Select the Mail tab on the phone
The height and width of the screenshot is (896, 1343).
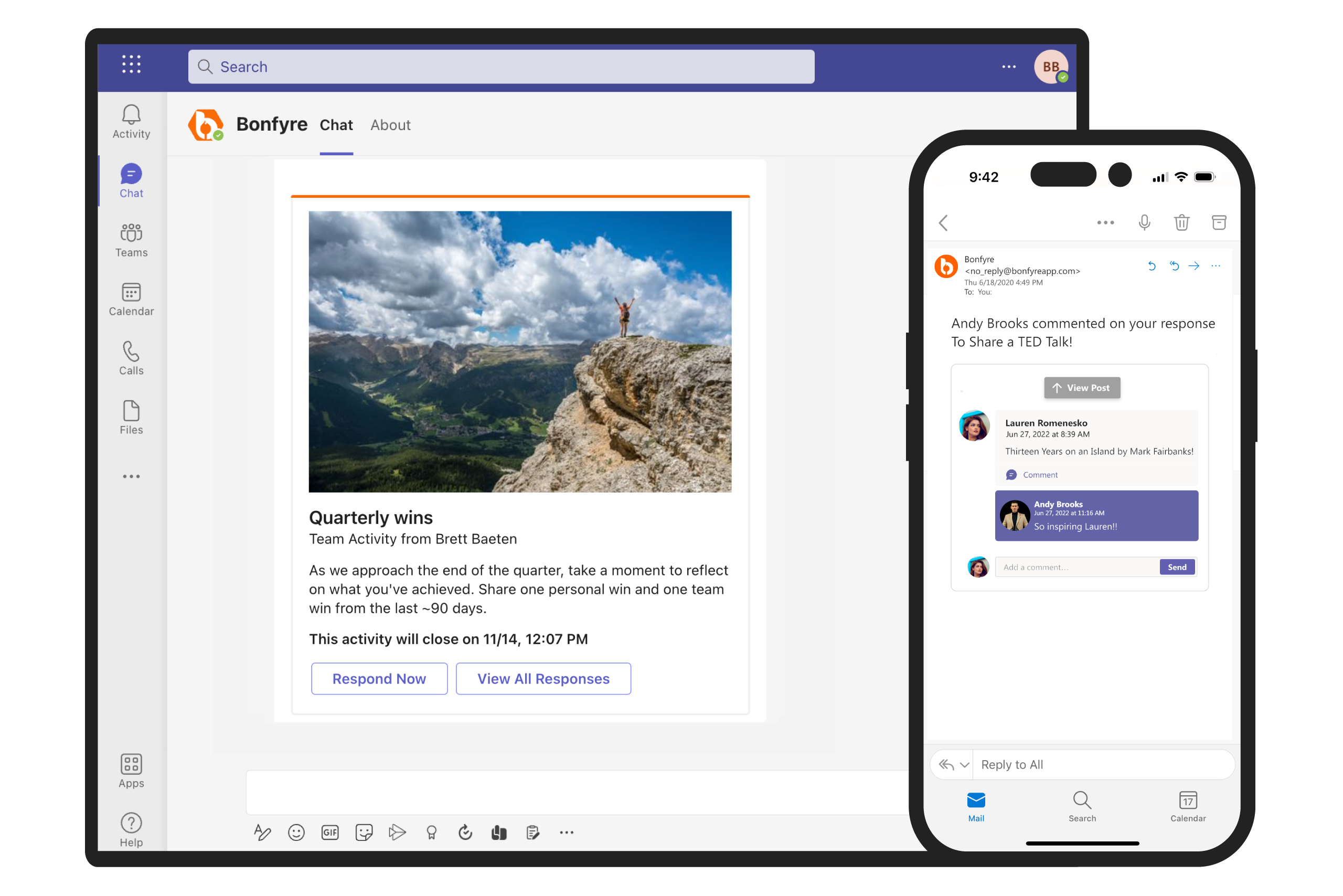pyautogui.click(x=976, y=806)
